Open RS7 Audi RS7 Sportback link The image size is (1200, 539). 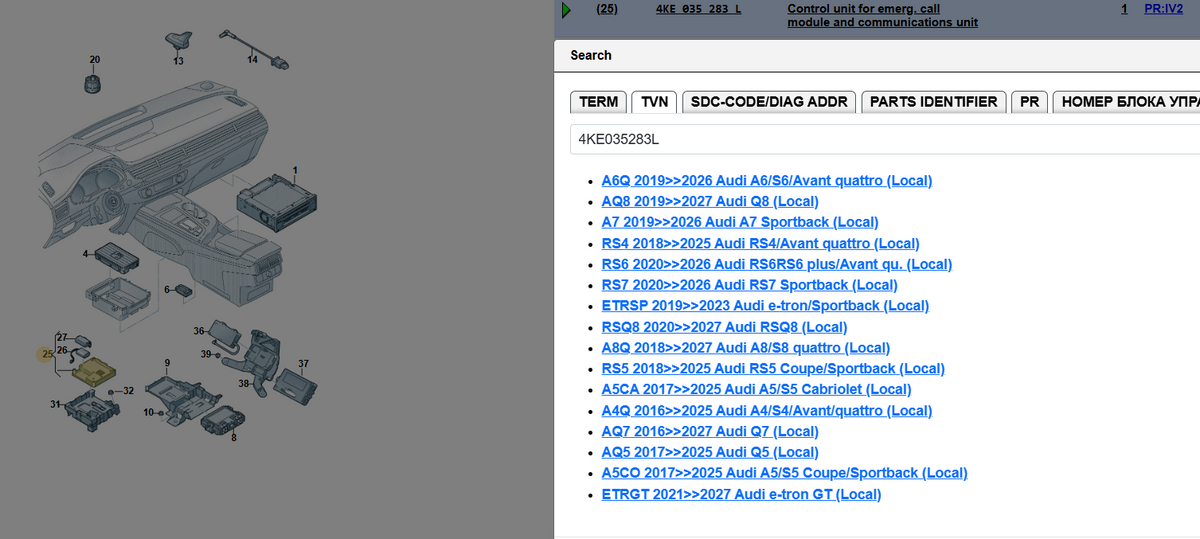point(750,285)
